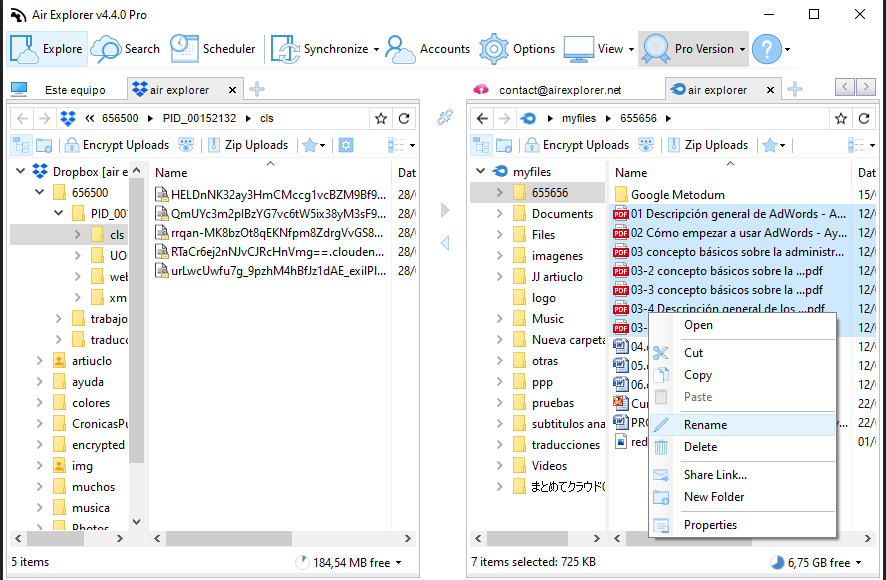Screen dimensions: 886x580
Task: Click the linked-browsing chain icon between the panes
Action: [445, 118]
